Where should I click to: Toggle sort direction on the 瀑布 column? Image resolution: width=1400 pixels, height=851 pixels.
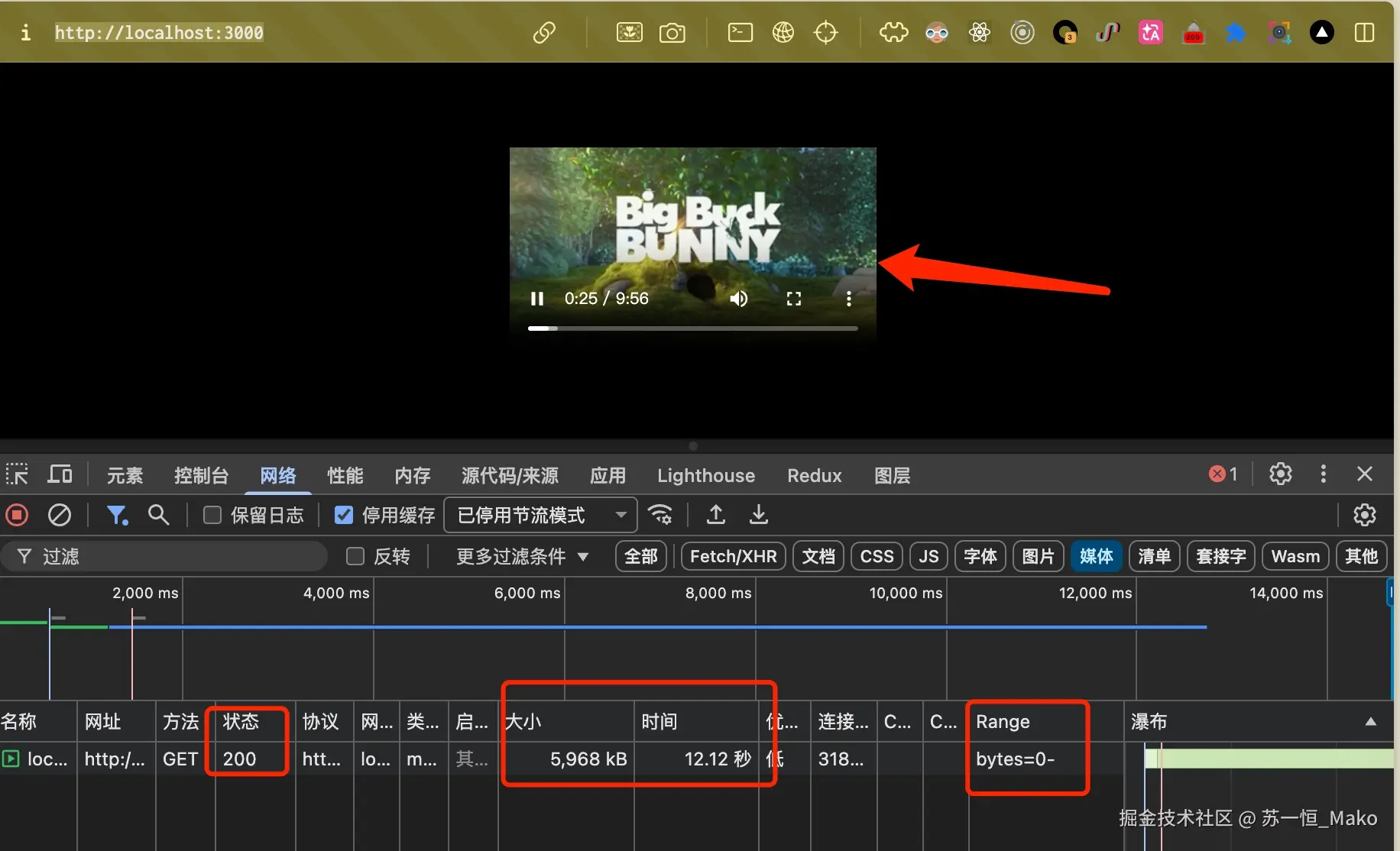coord(1259,721)
